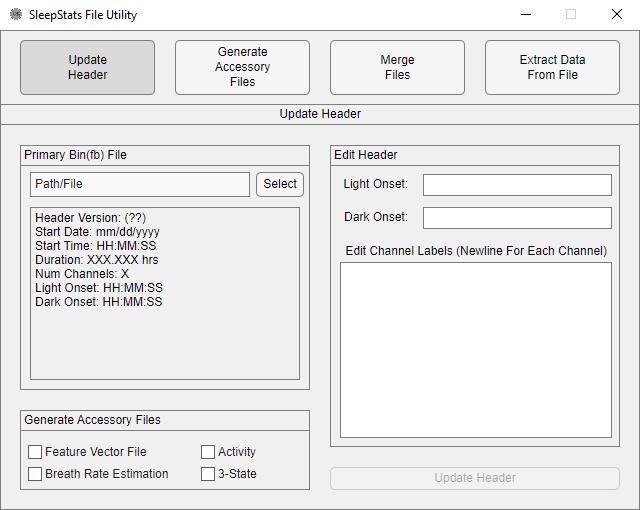Click the Light Onset input field
This screenshot has height=510, width=640.
click(x=517, y=185)
